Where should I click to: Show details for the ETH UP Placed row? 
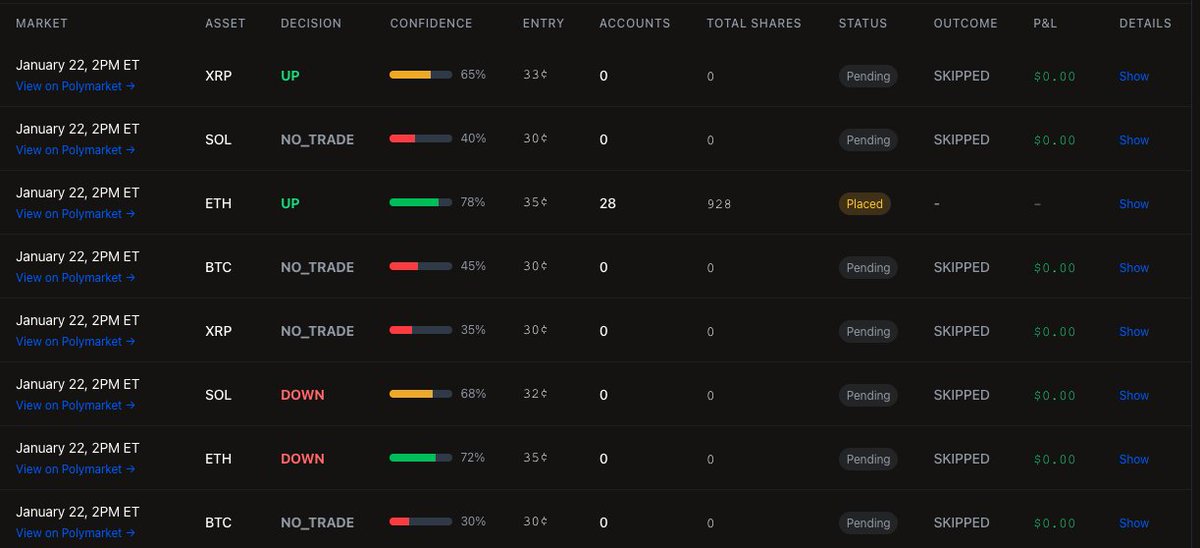coord(1134,204)
